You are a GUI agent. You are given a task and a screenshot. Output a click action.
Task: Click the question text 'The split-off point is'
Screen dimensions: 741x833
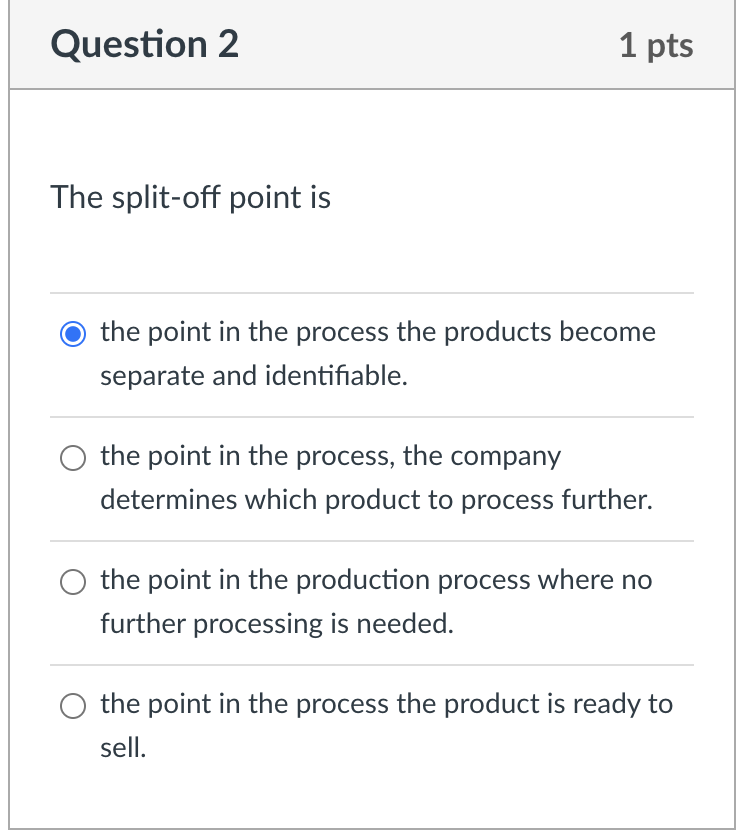pos(192,197)
